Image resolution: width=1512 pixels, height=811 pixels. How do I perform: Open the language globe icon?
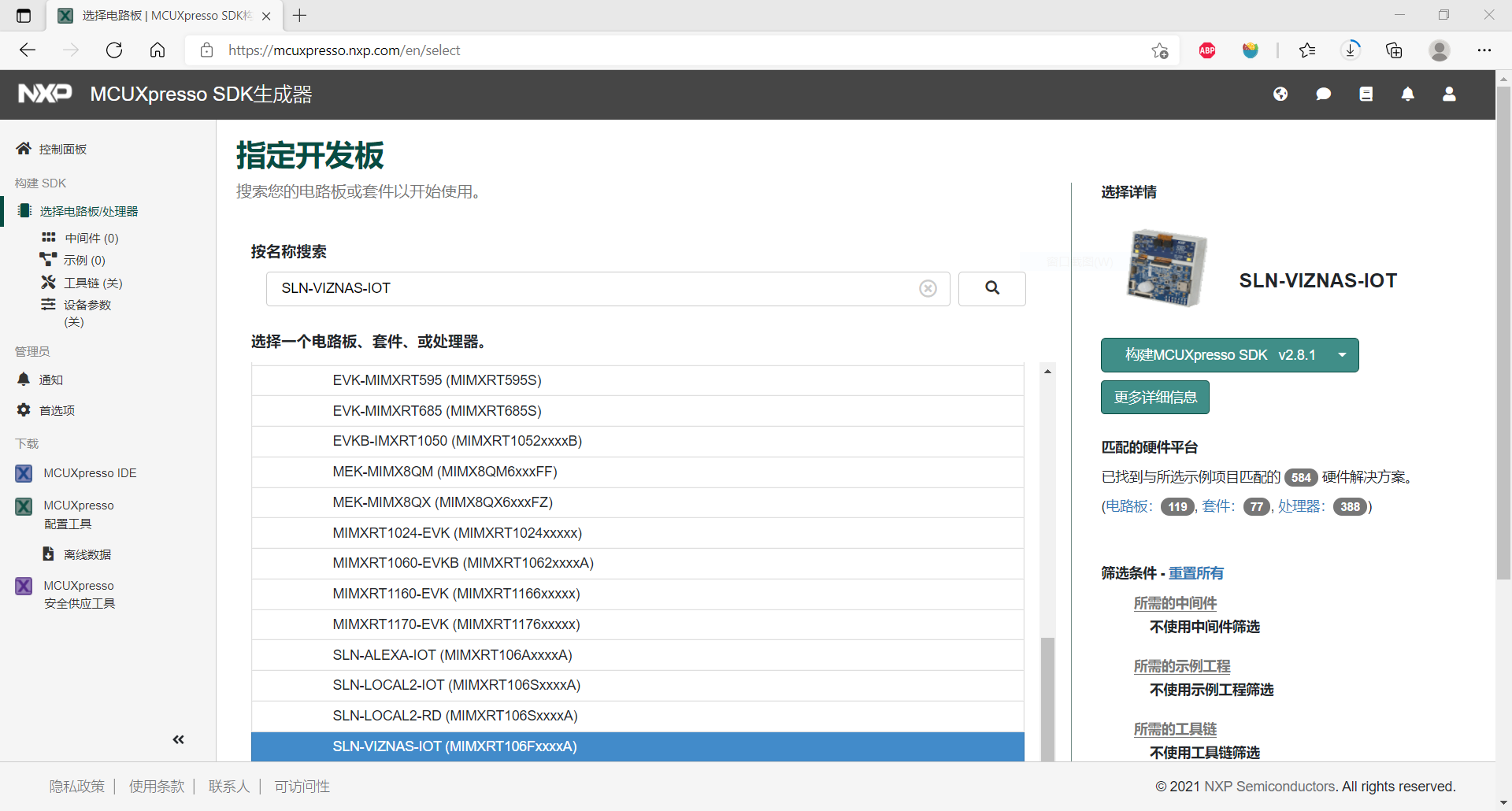click(1280, 94)
